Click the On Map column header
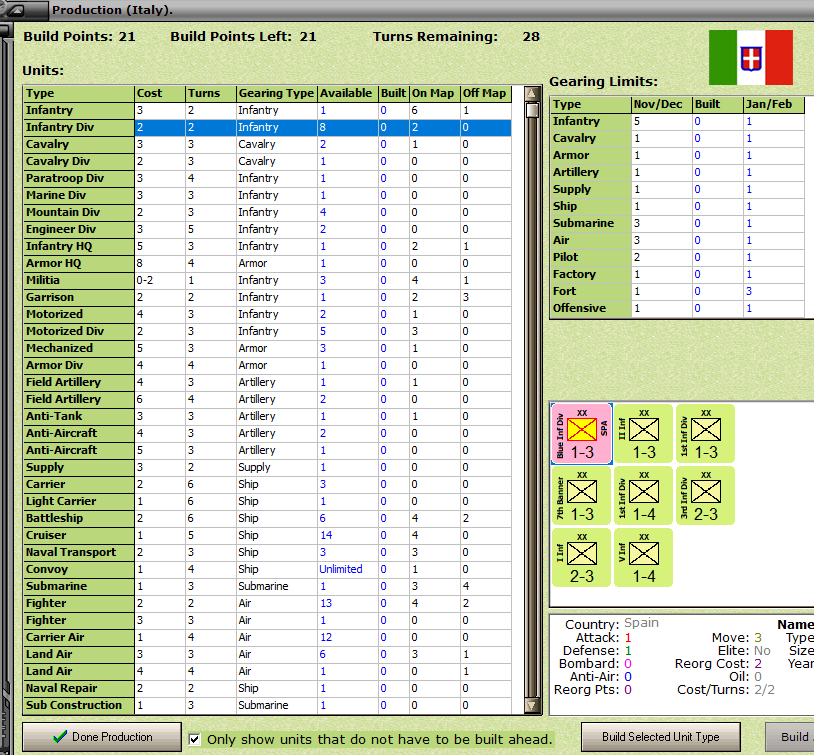The width and height of the screenshot is (814, 755). 435,93
